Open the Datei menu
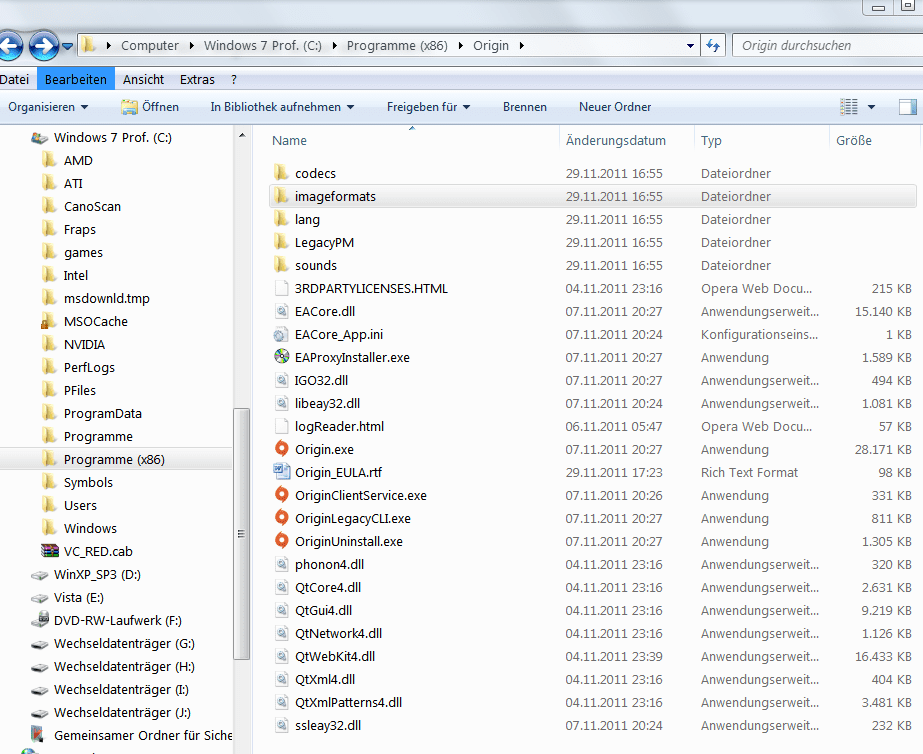Image resolution: width=923 pixels, height=754 pixels. [14, 79]
